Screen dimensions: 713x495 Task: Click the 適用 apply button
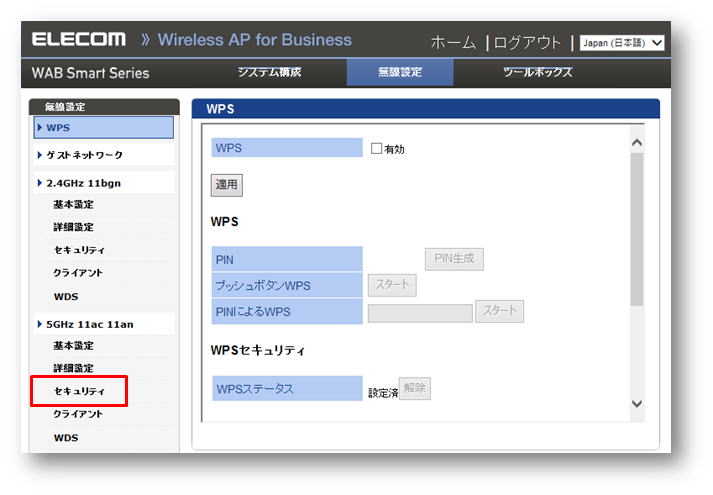(226, 185)
